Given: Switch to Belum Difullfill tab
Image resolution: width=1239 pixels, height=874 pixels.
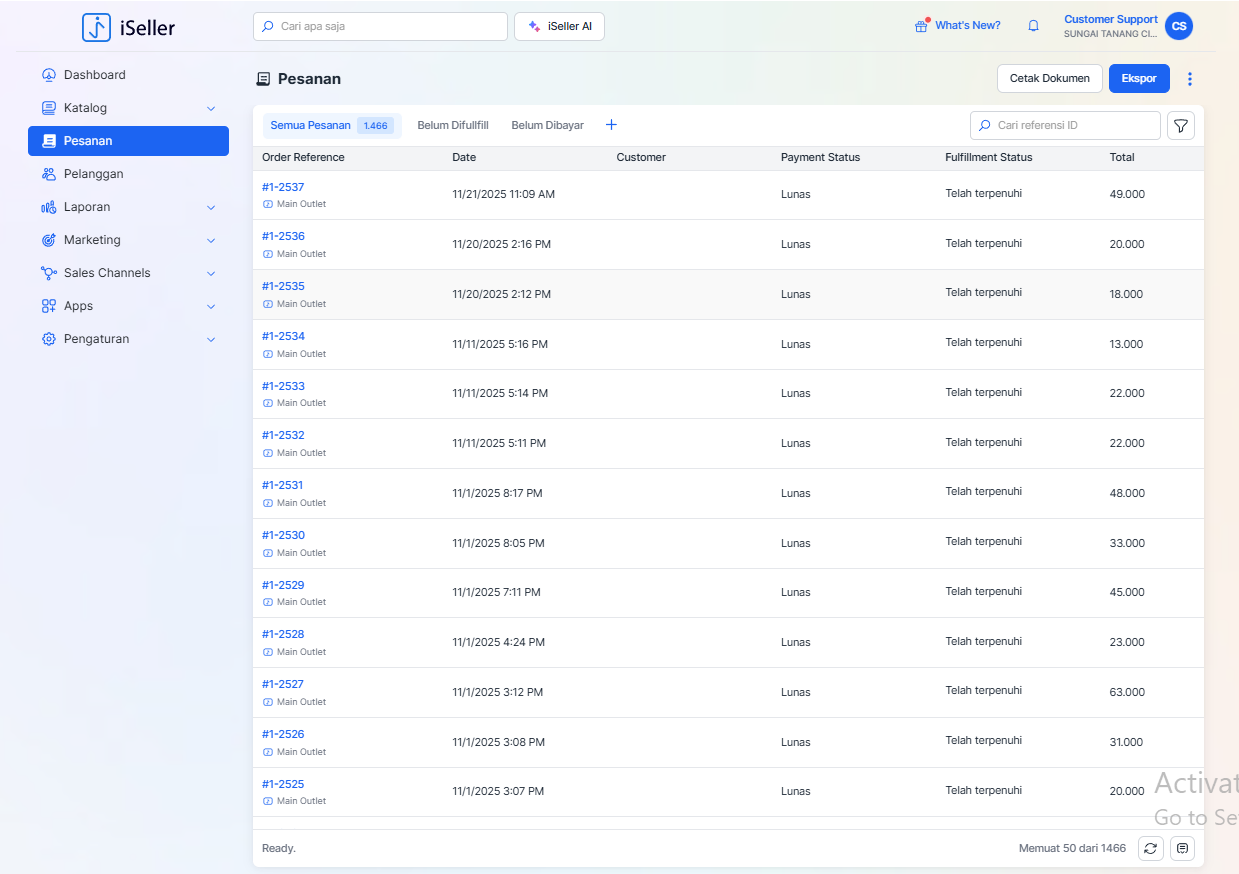Looking at the screenshot, I should (453, 125).
